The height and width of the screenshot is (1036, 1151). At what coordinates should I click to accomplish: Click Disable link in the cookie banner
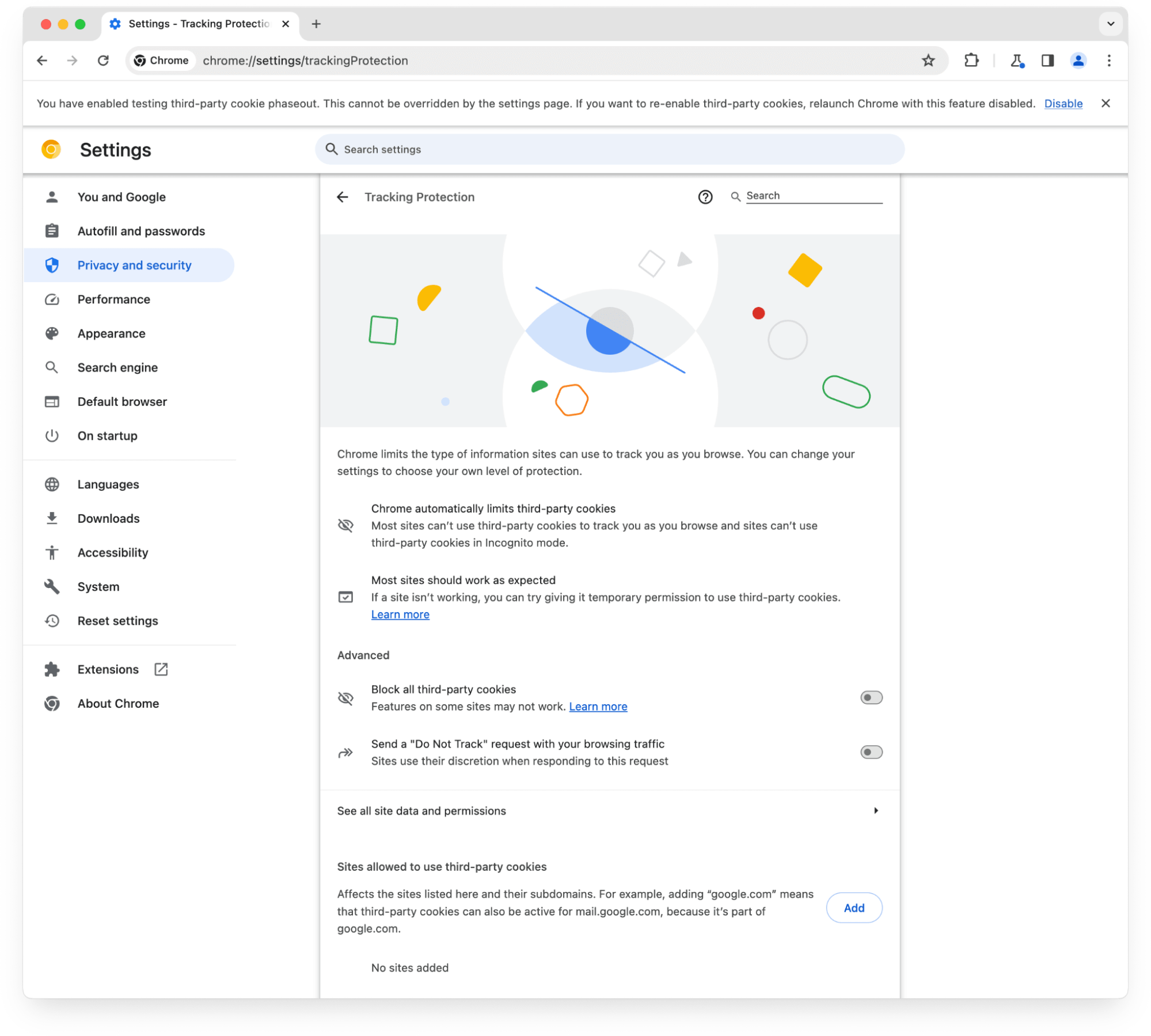[x=1064, y=103]
